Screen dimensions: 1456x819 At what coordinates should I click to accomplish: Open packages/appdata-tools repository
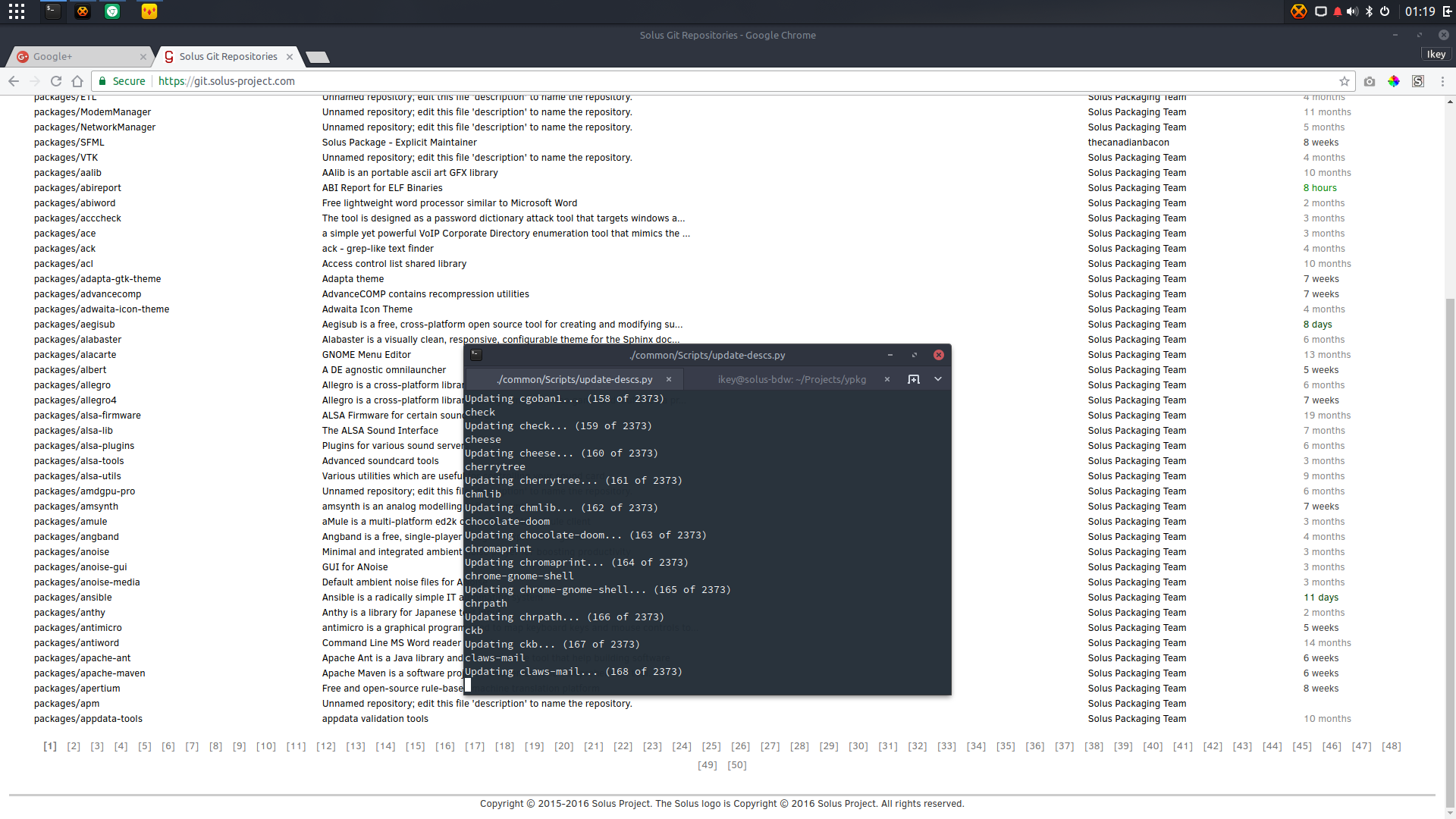click(x=88, y=719)
